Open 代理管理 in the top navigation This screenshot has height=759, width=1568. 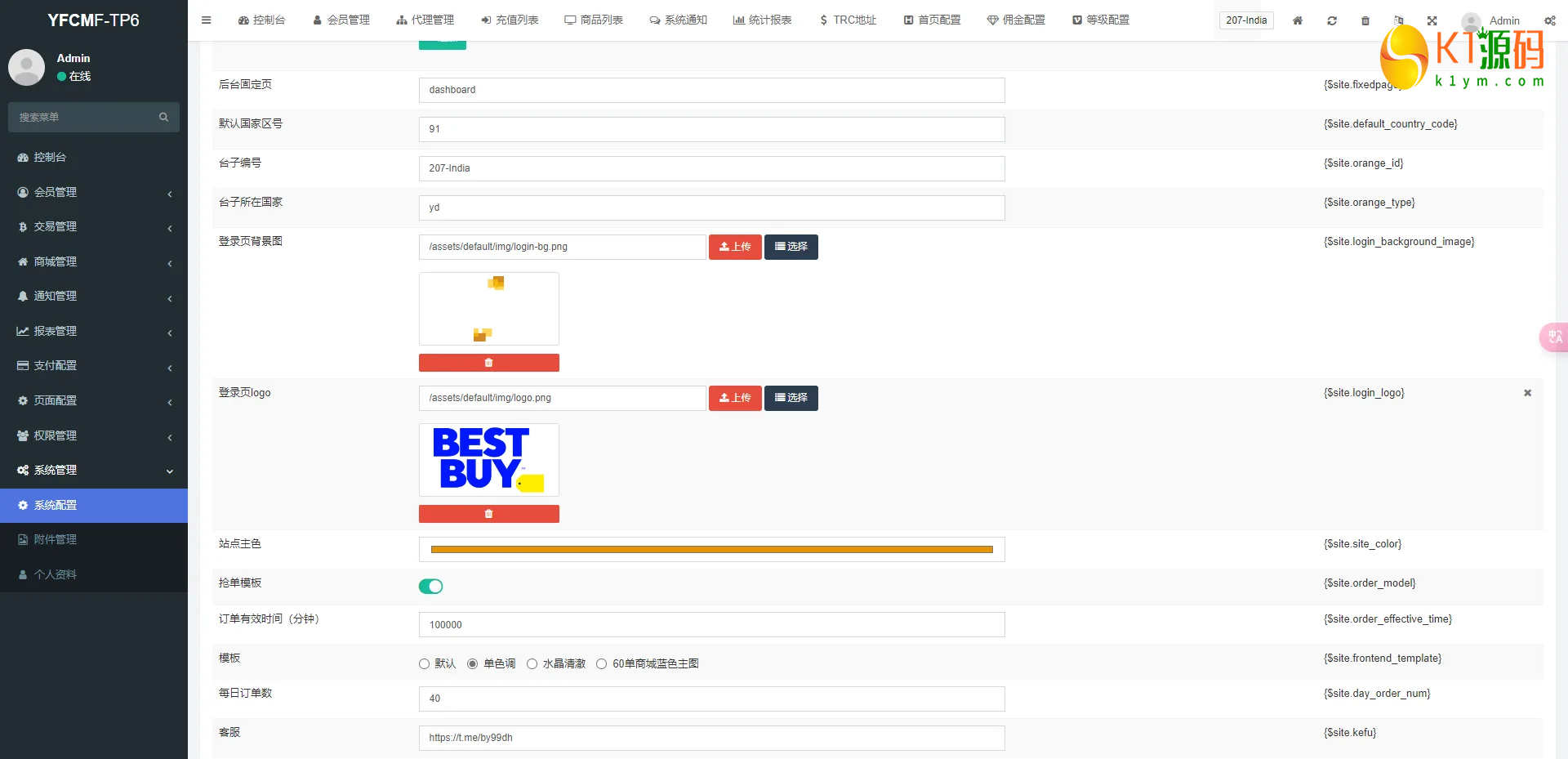pos(425,20)
